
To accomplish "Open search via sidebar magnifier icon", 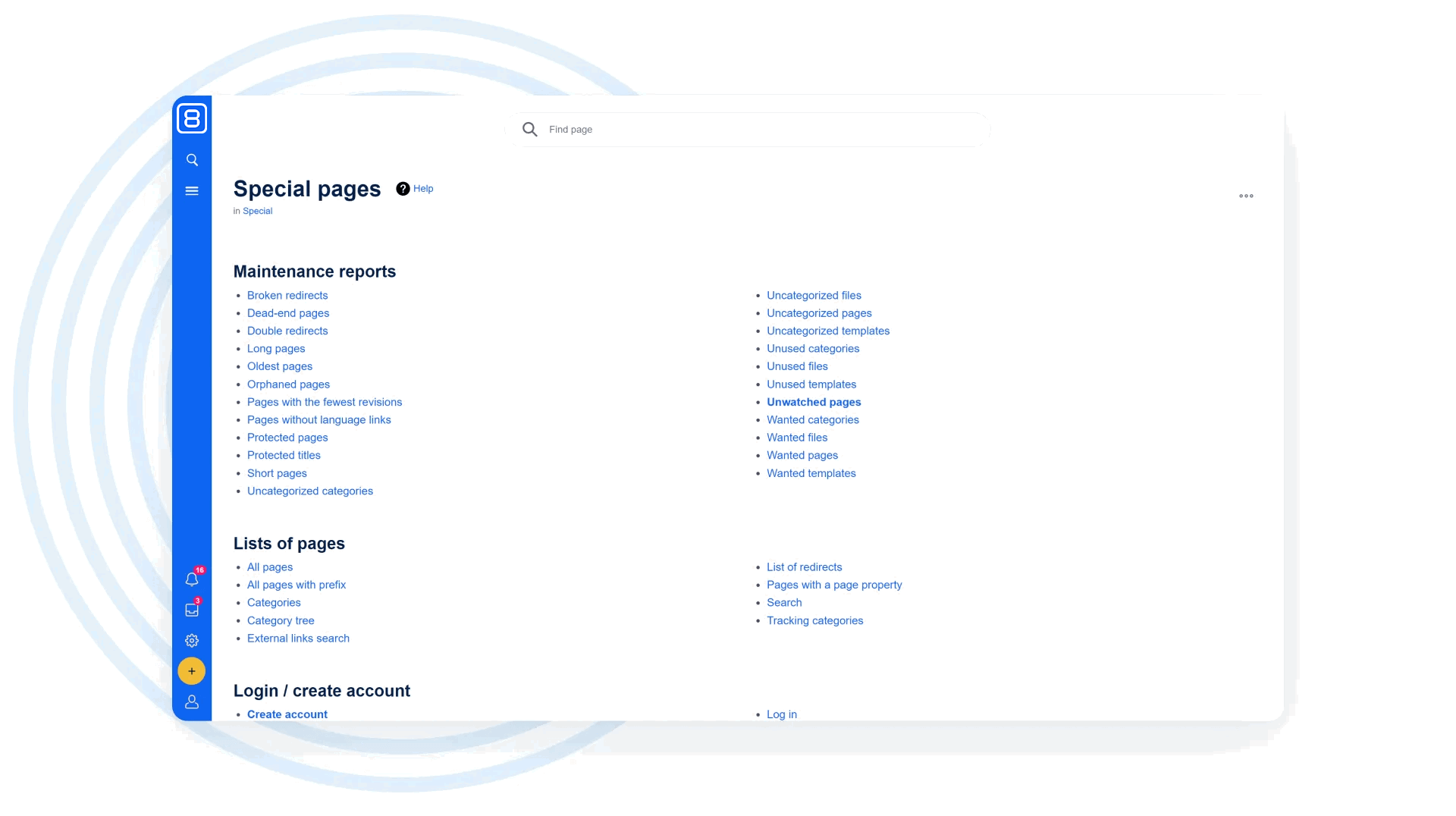I will pos(192,160).
